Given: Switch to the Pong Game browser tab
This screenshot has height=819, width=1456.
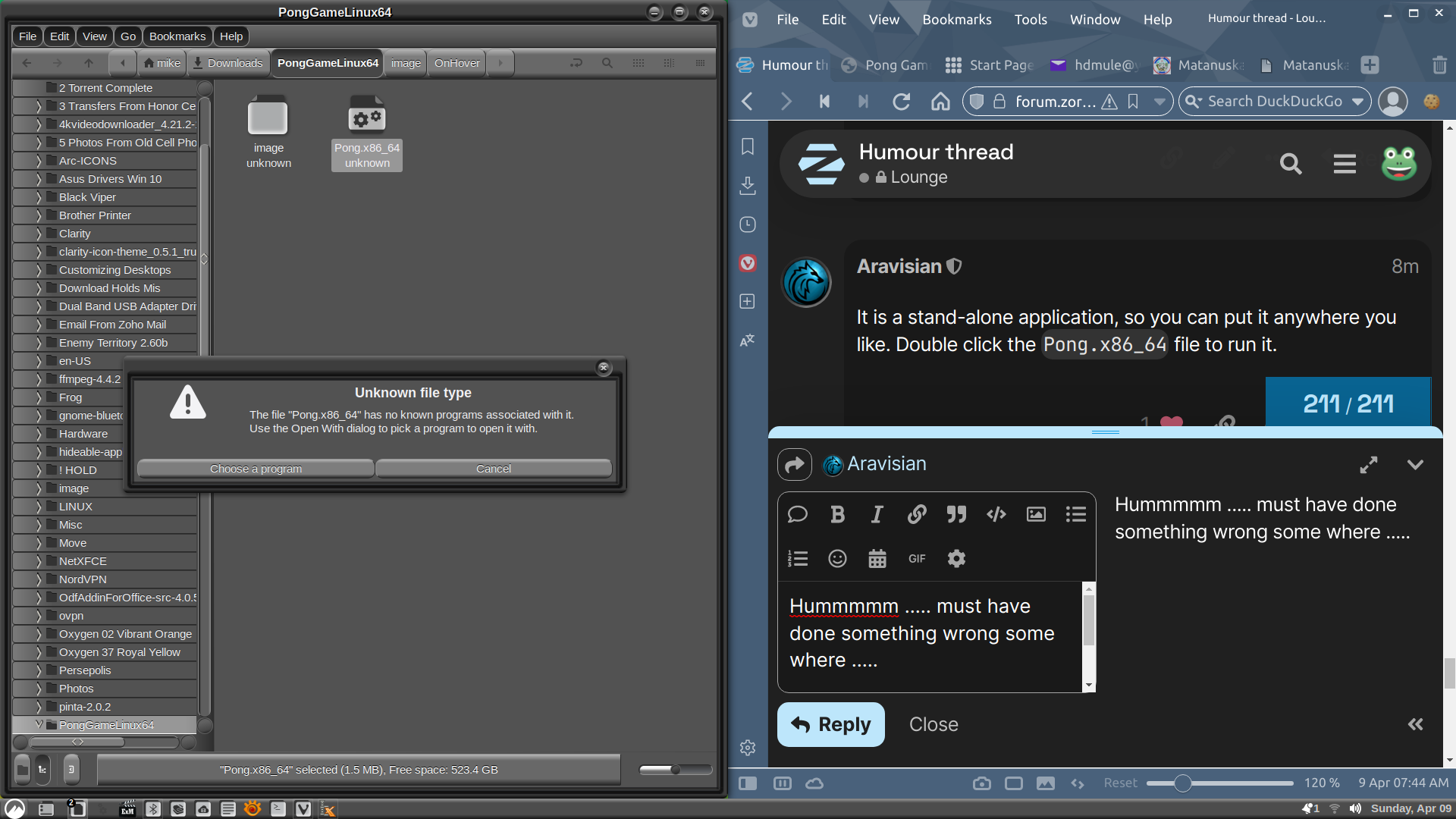Looking at the screenshot, I should 884,65.
